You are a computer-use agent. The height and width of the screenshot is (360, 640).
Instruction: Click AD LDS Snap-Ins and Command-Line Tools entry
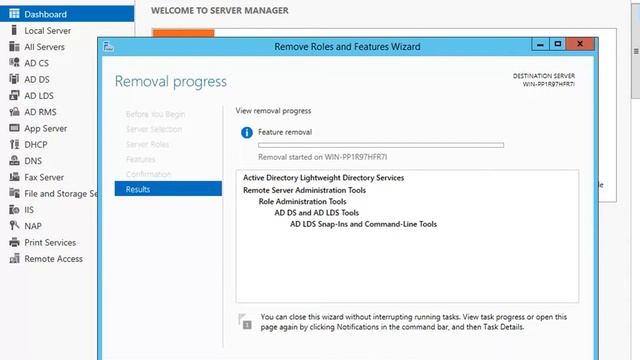[x=363, y=224]
